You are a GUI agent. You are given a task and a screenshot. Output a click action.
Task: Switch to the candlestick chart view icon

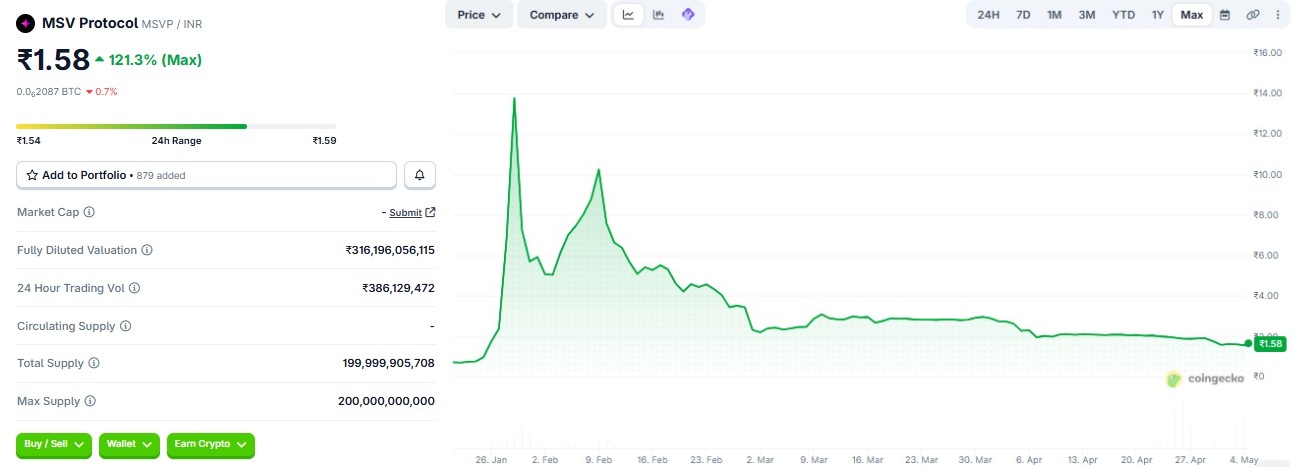658,15
